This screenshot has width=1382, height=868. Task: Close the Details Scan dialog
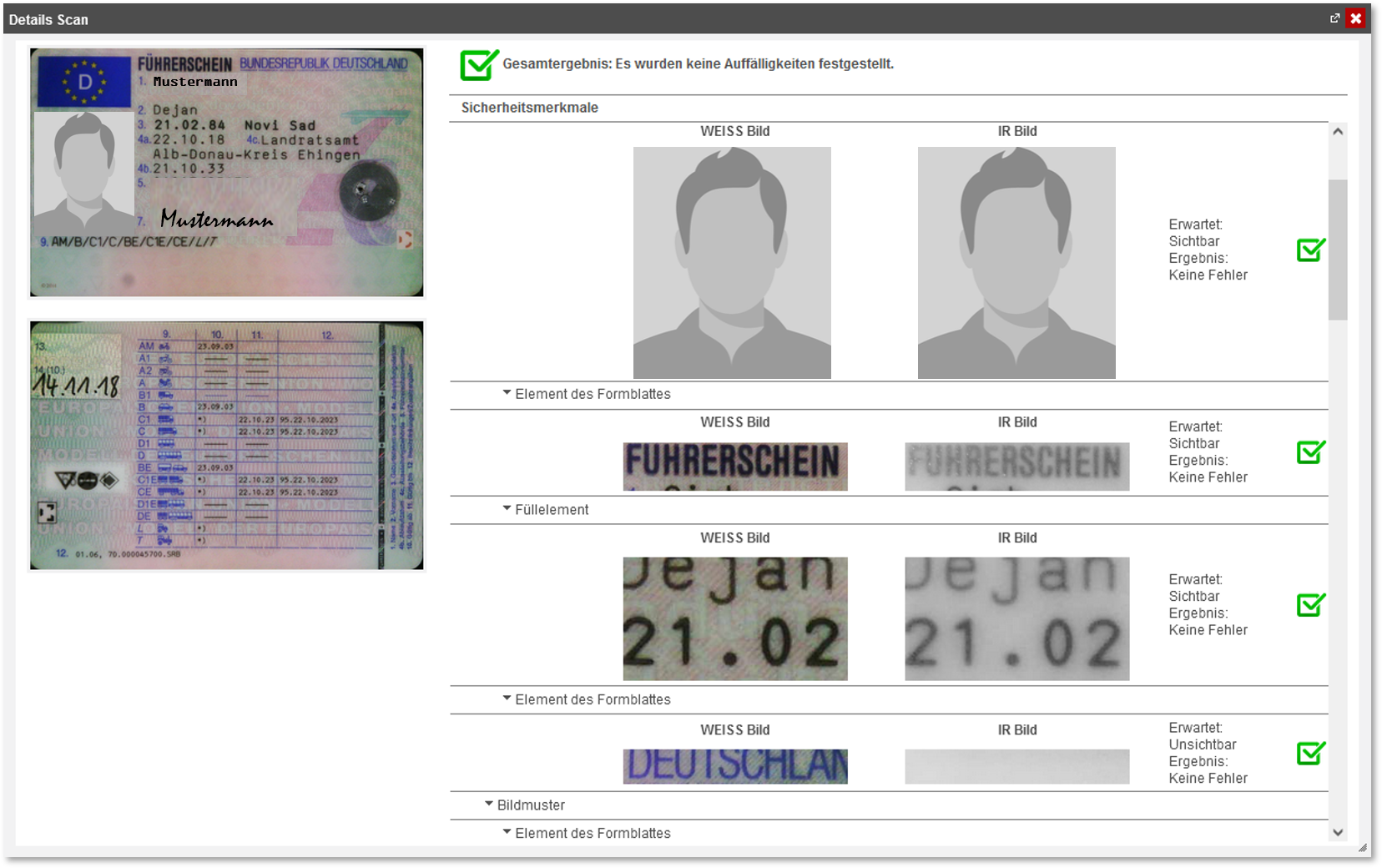[1355, 18]
